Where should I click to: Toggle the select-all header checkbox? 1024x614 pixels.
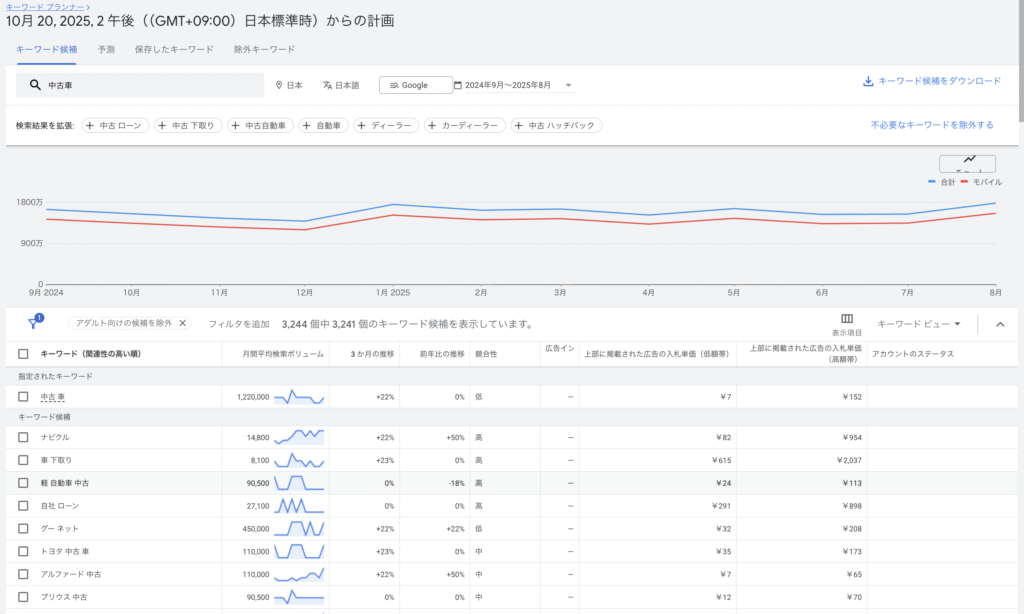point(23,353)
